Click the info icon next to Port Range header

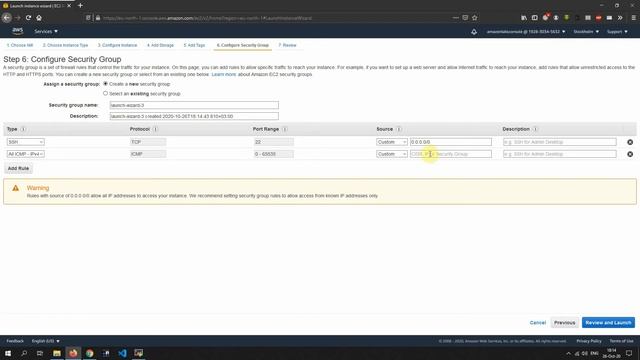[x=284, y=129]
